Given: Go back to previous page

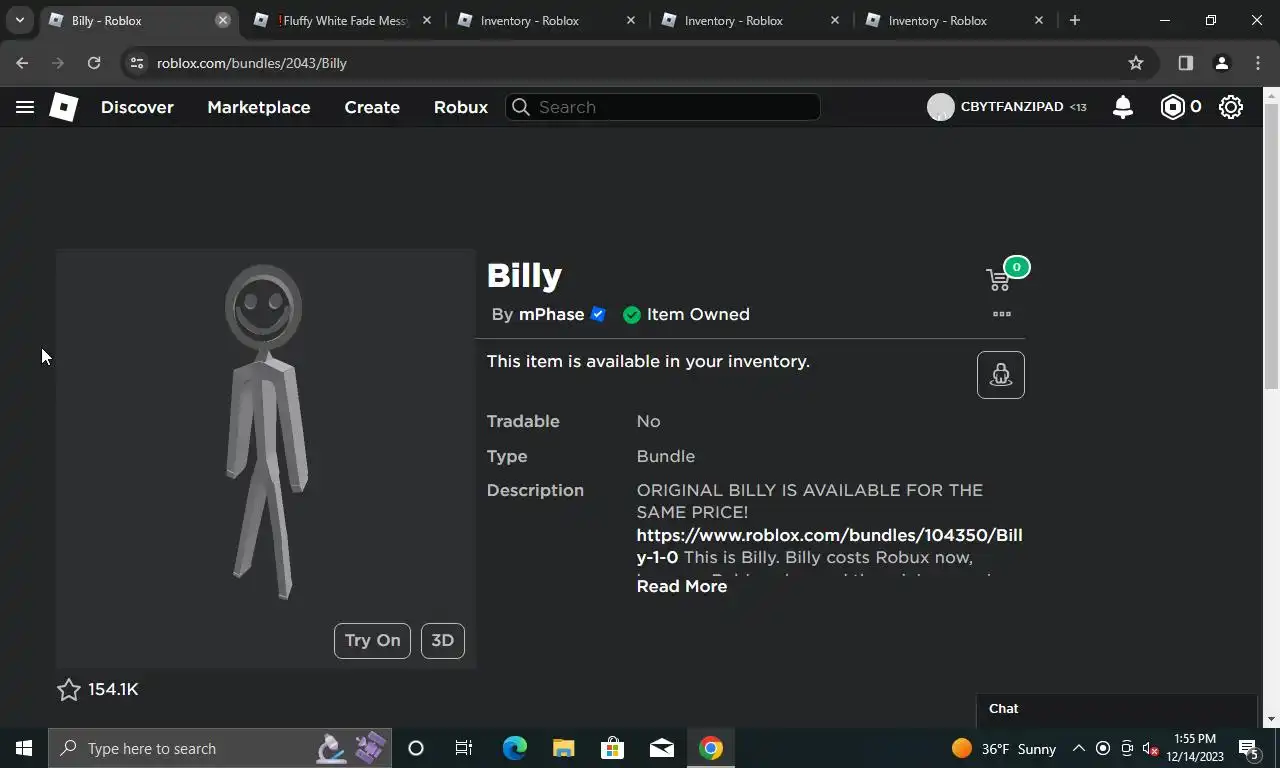Looking at the screenshot, I should (x=22, y=63).
